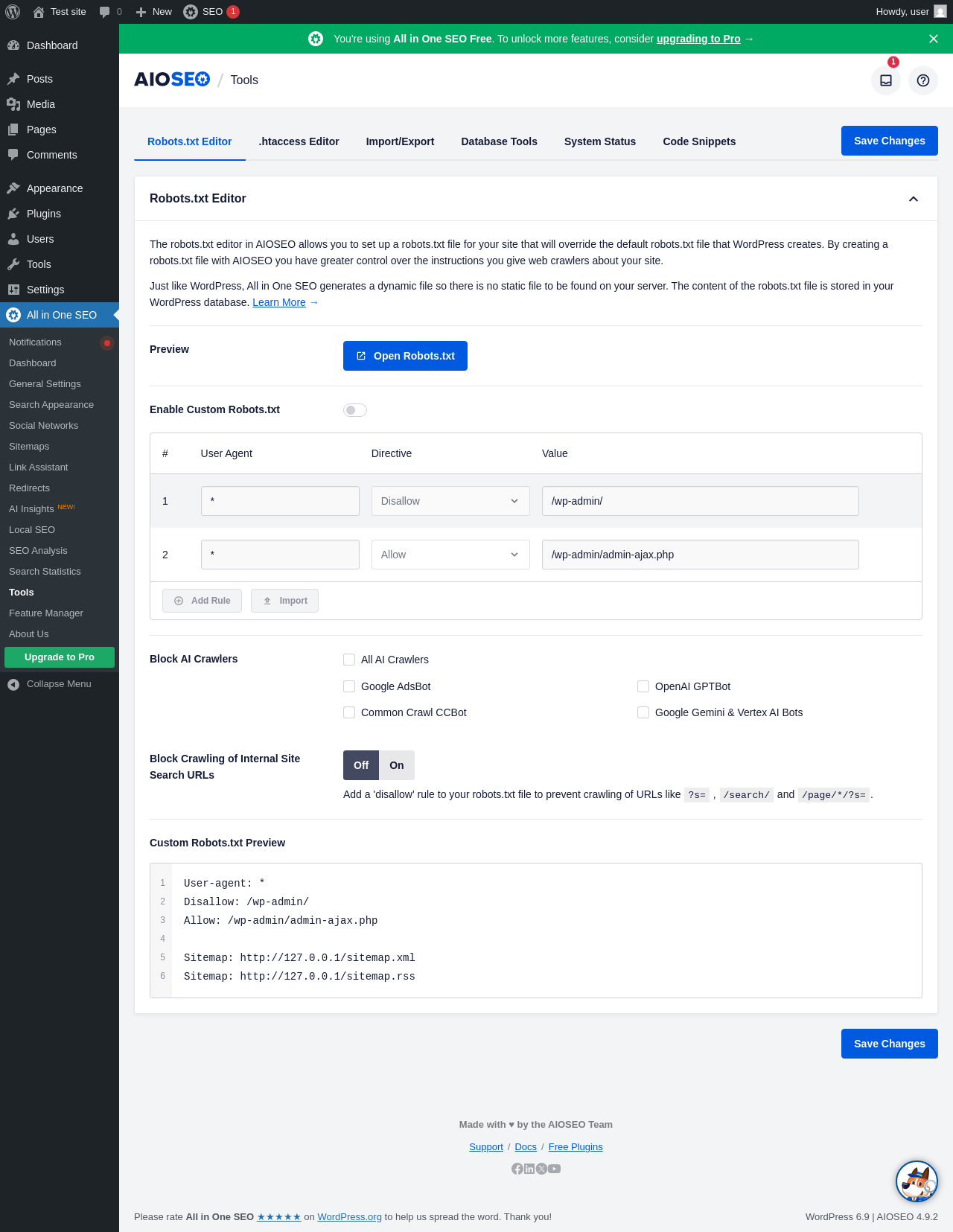Check the Google AdsBot checkbox
Image resolution: width=953 pixels, height=1232 pixels.
click(349, 686)
